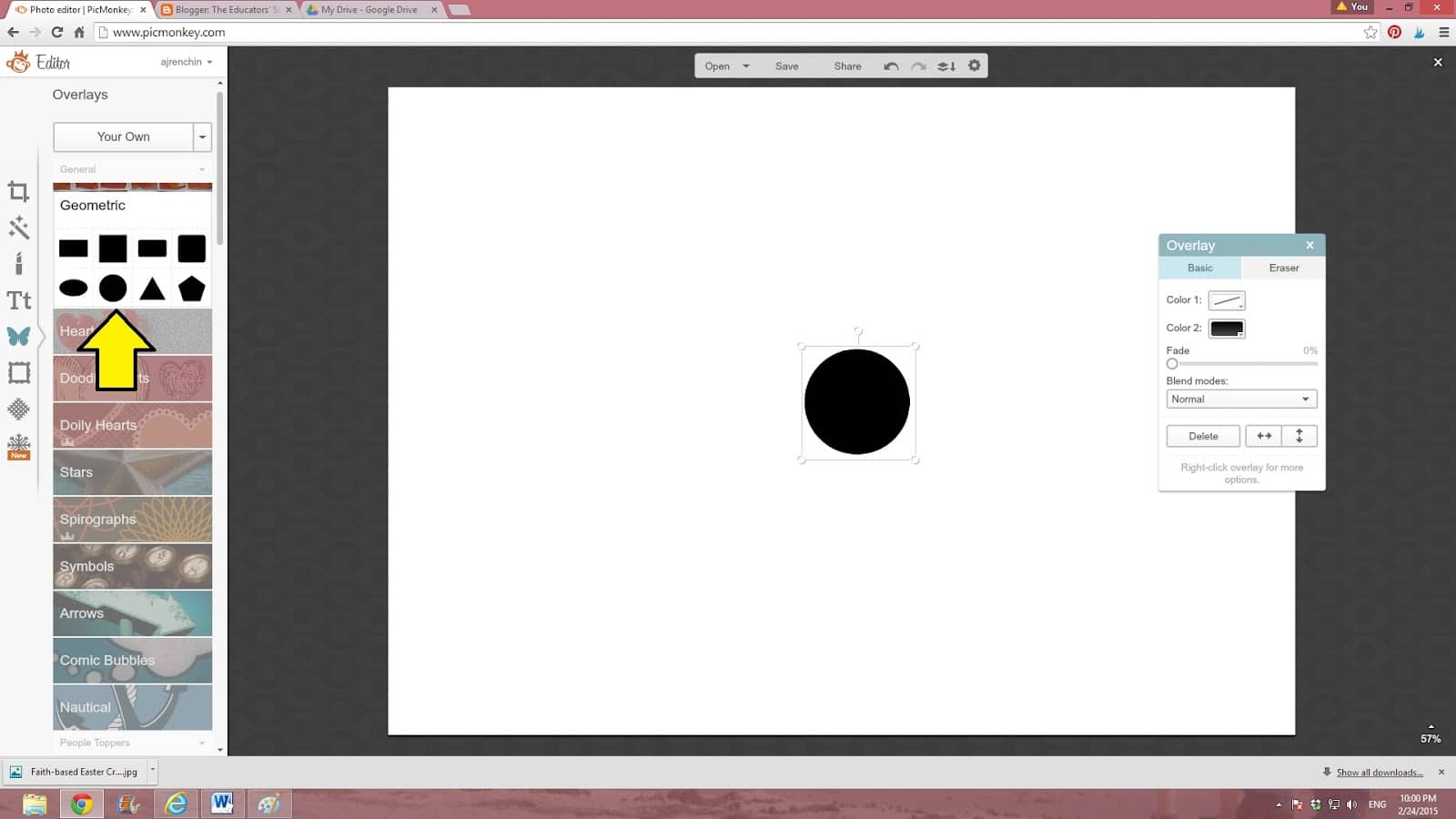Open the Blend modes Normal dropdown
The image size is (1456, 819).
(x=1240, y=399)
